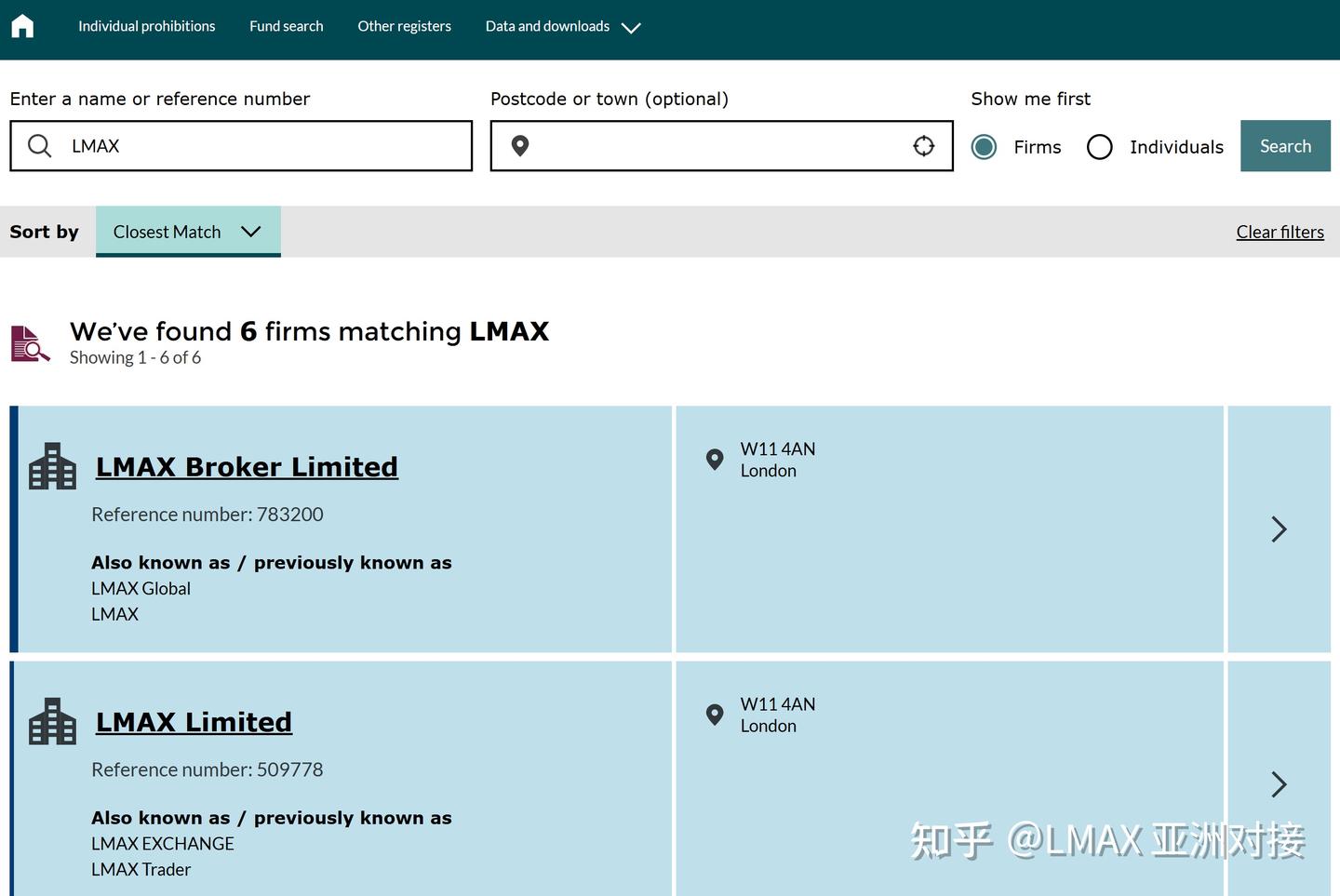Image resolution: width=1340 pixels, height=896 pixels.
Task: Open the LMAX Broker Limited link
Action: click(x=247, y=467)
